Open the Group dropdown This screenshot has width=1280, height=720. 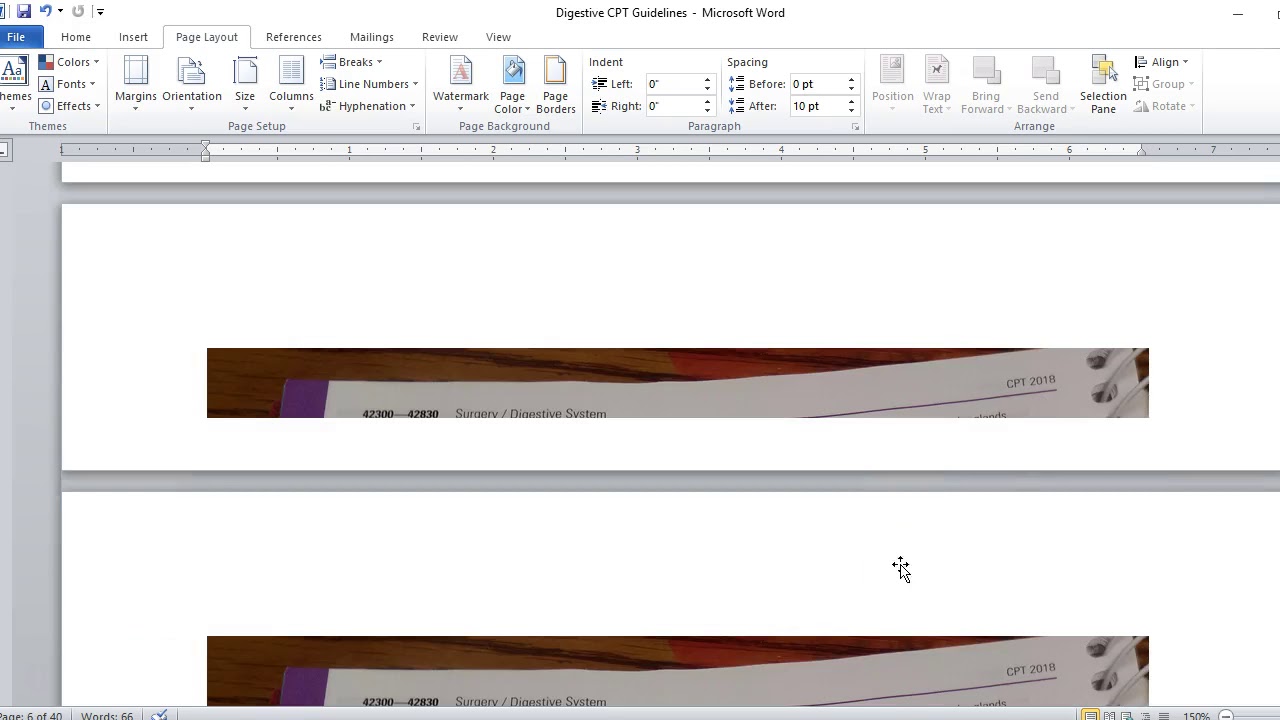pyautogui.click(x=1162, y=84)
